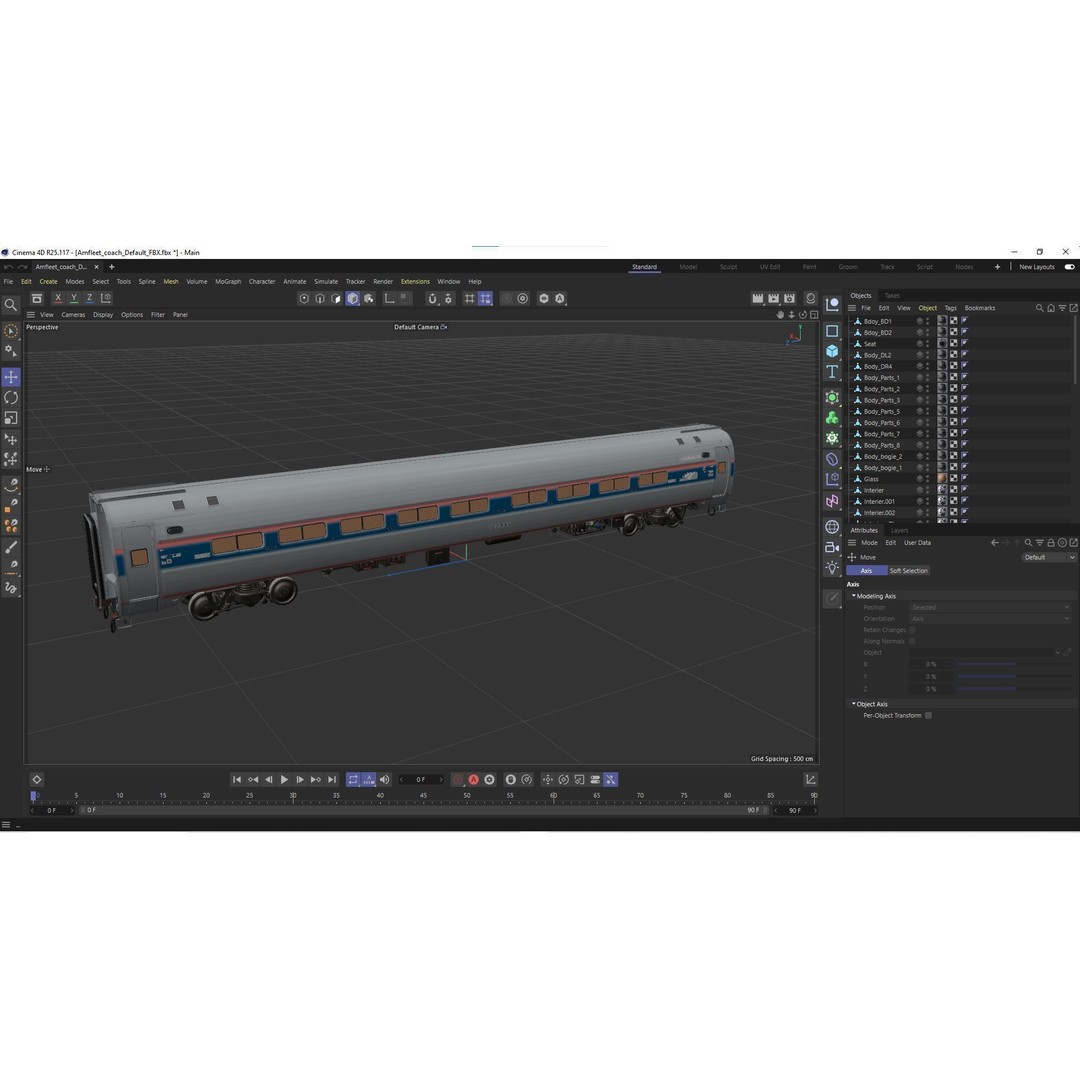This screenshot has width=1080, height=1080.
Task: Toggle the Z axis lock icon
Action: tap(90, 298)
